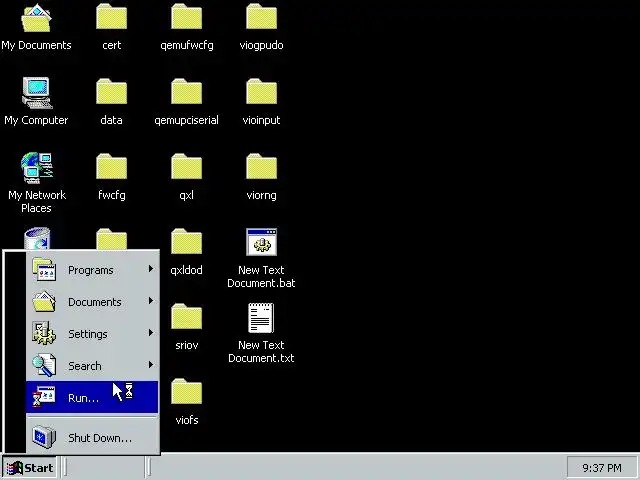Expand the Search submenu arrow

click(151, 364)
